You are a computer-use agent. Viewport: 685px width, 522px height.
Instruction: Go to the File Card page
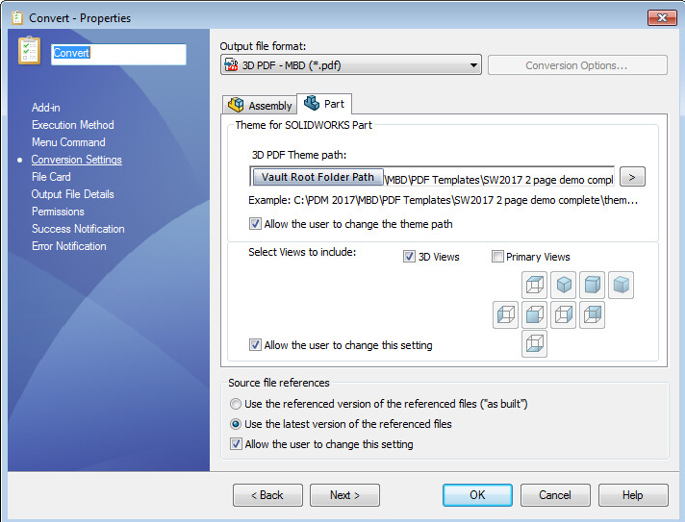[x=51, y=177]
